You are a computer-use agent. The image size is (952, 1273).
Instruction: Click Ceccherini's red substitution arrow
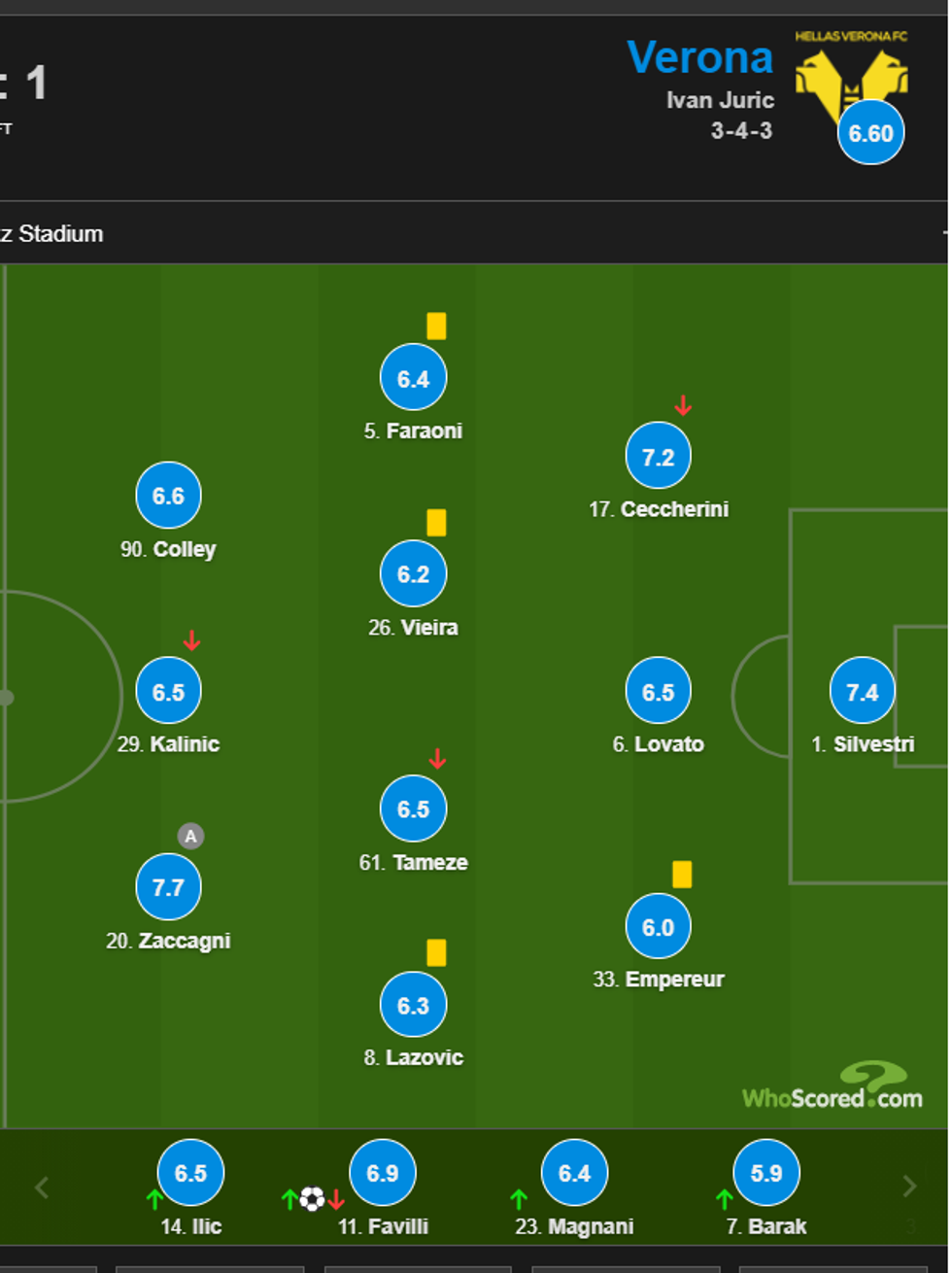point(683,405)
